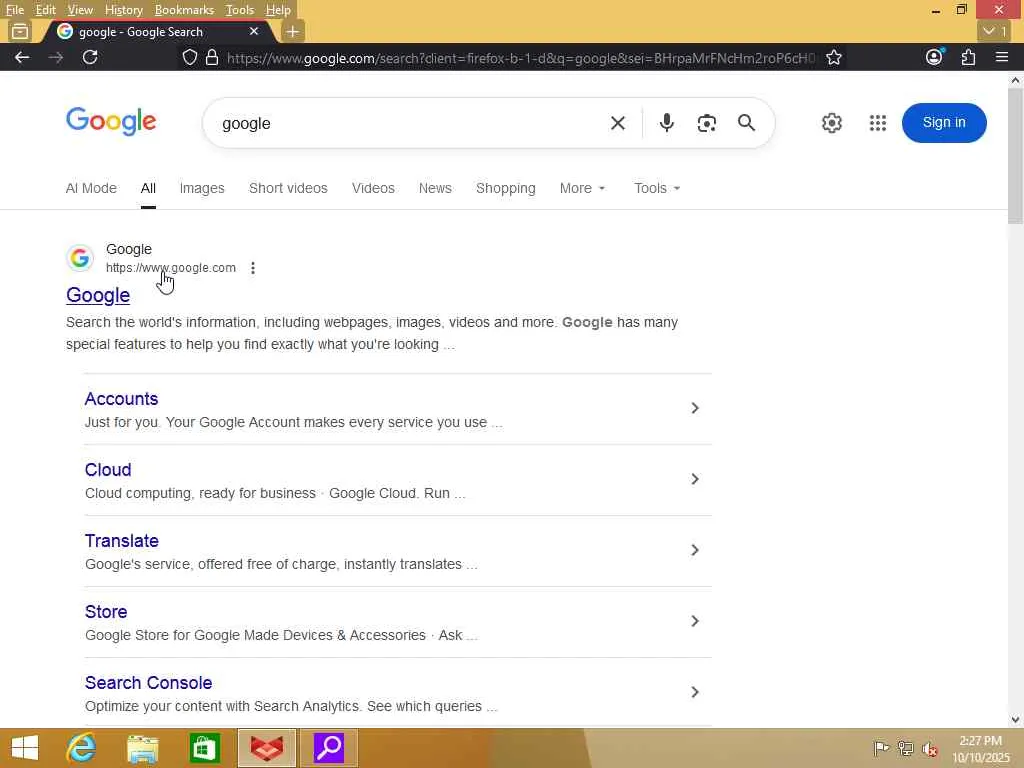Expand the Cloud sitelink chevron
The height and width of the screenshot is (768, 1024).
[695, 479]
